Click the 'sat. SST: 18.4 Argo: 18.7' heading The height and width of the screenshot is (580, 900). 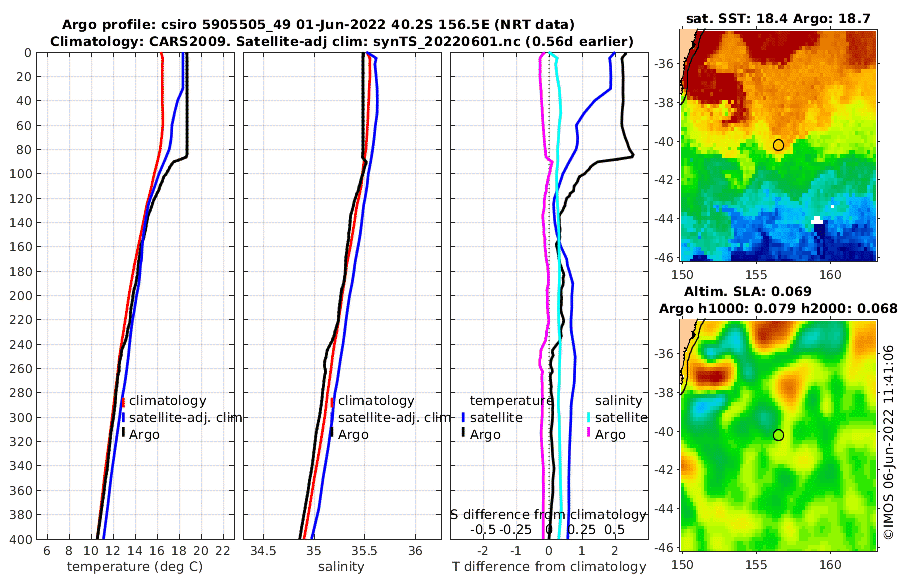click(778, 19)
